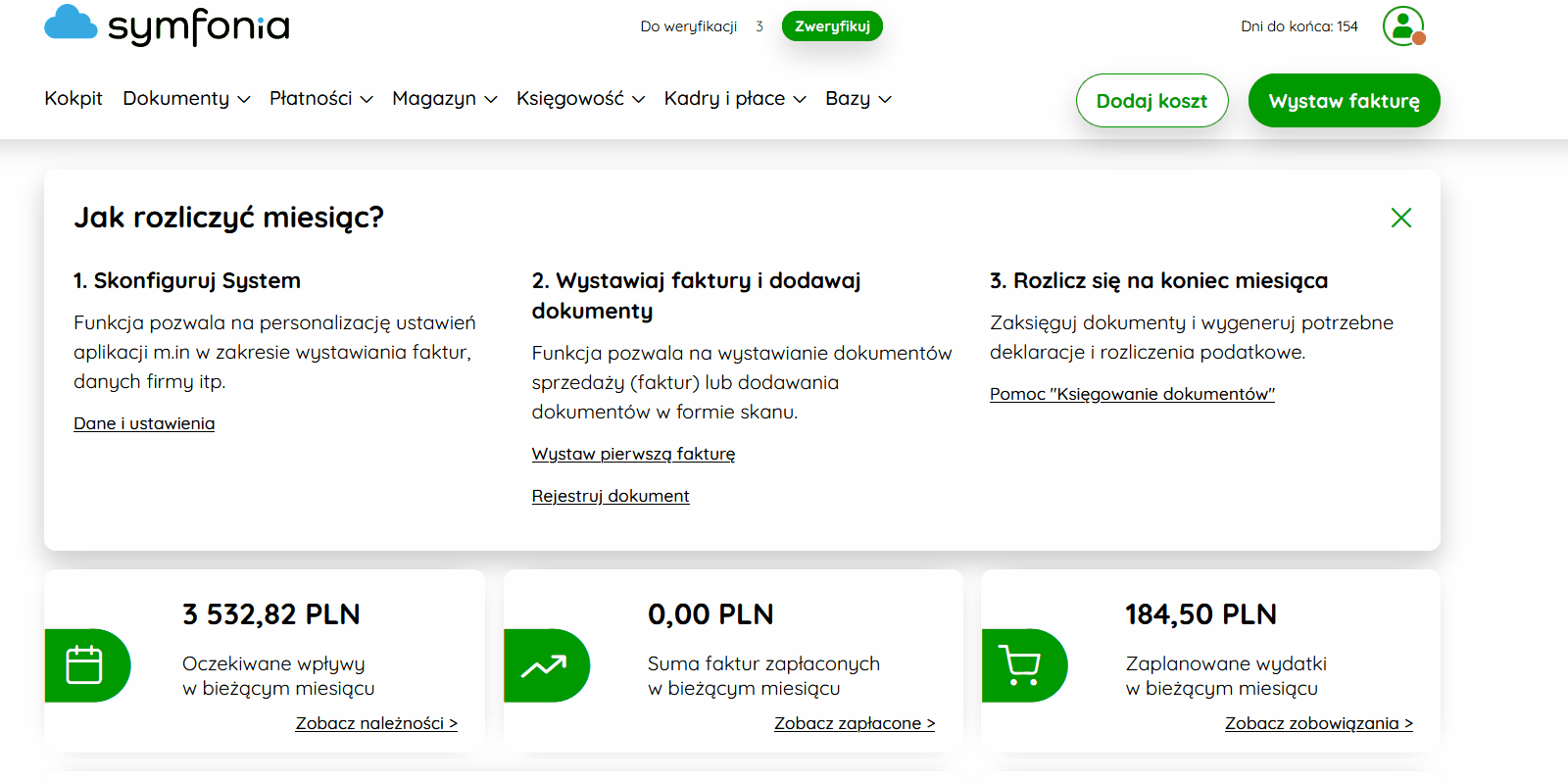Open the Kokpit menu item
Viewport: 1568px width, 782px height.
coord(73,98)
